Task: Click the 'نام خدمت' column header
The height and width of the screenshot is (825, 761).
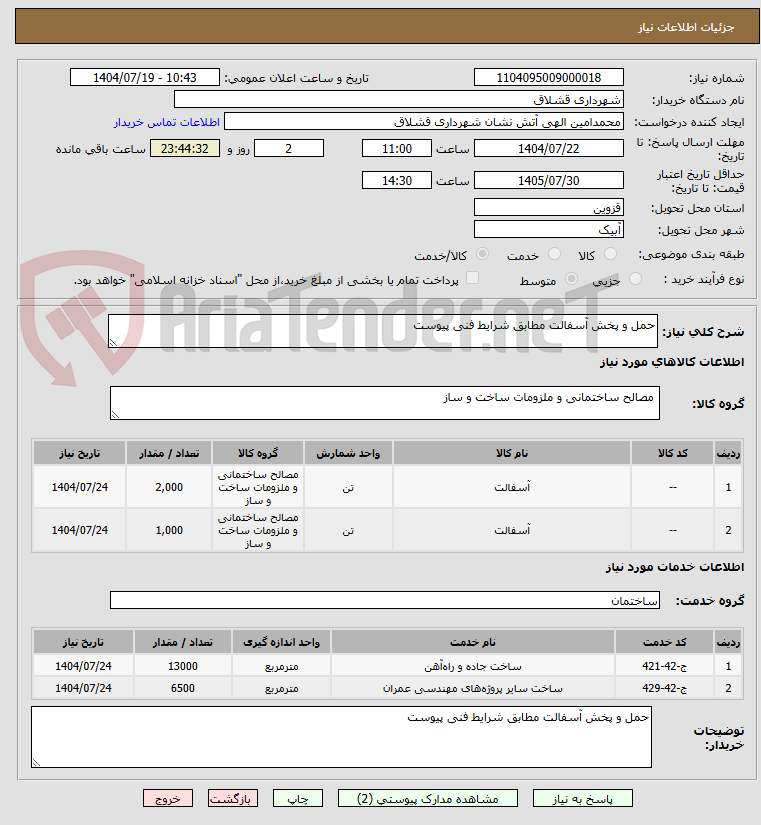Action: pyautogui.click(x=473, y=642)
